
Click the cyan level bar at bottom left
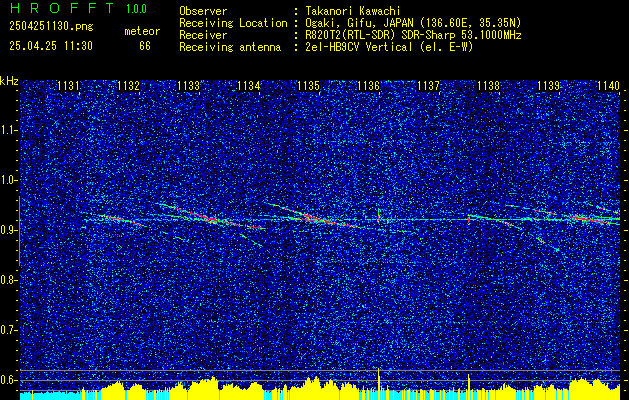pos(51,396)
